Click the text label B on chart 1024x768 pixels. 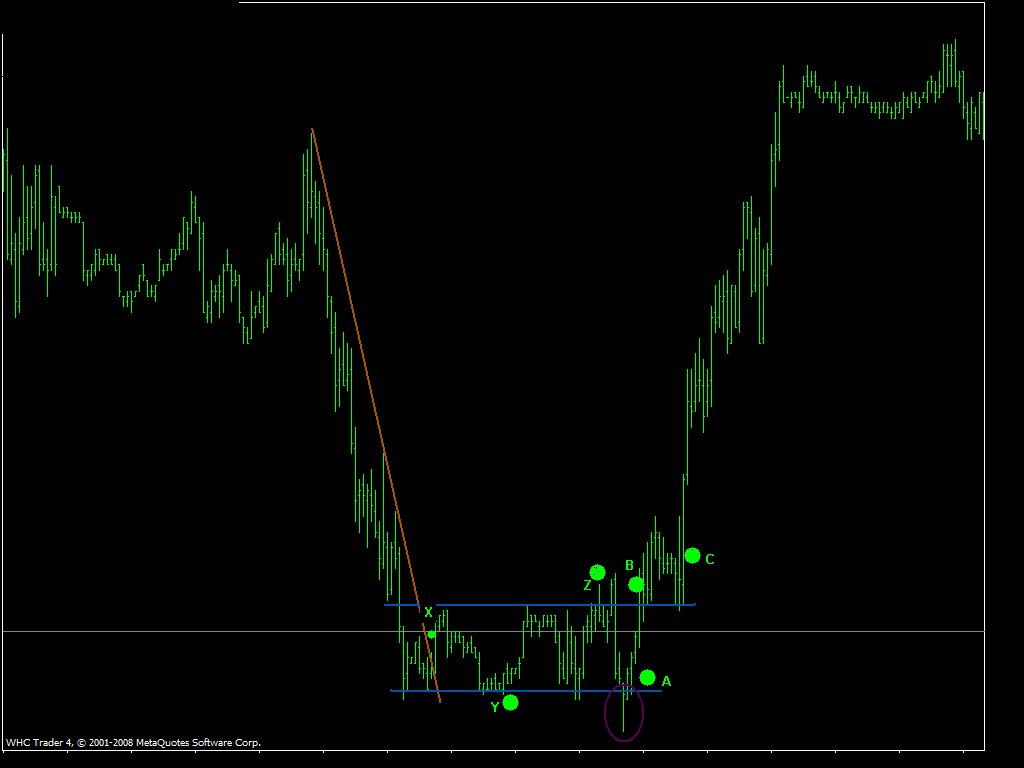pos(630,566)
